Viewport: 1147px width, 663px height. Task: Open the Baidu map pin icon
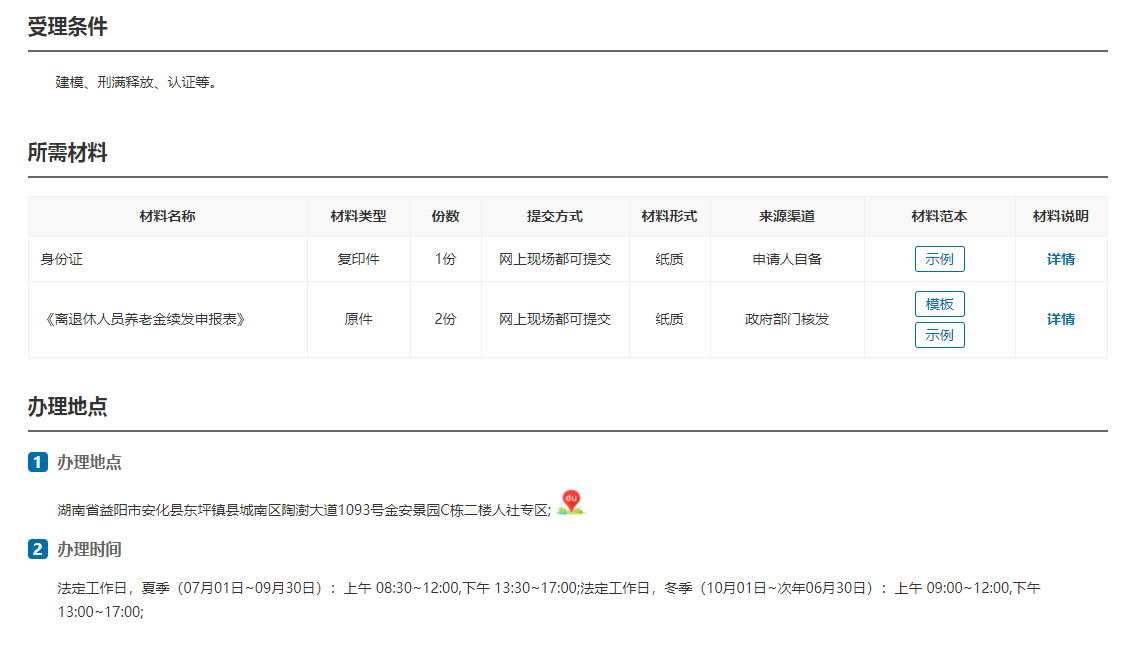pyautogui.click(x=571, y=503)
